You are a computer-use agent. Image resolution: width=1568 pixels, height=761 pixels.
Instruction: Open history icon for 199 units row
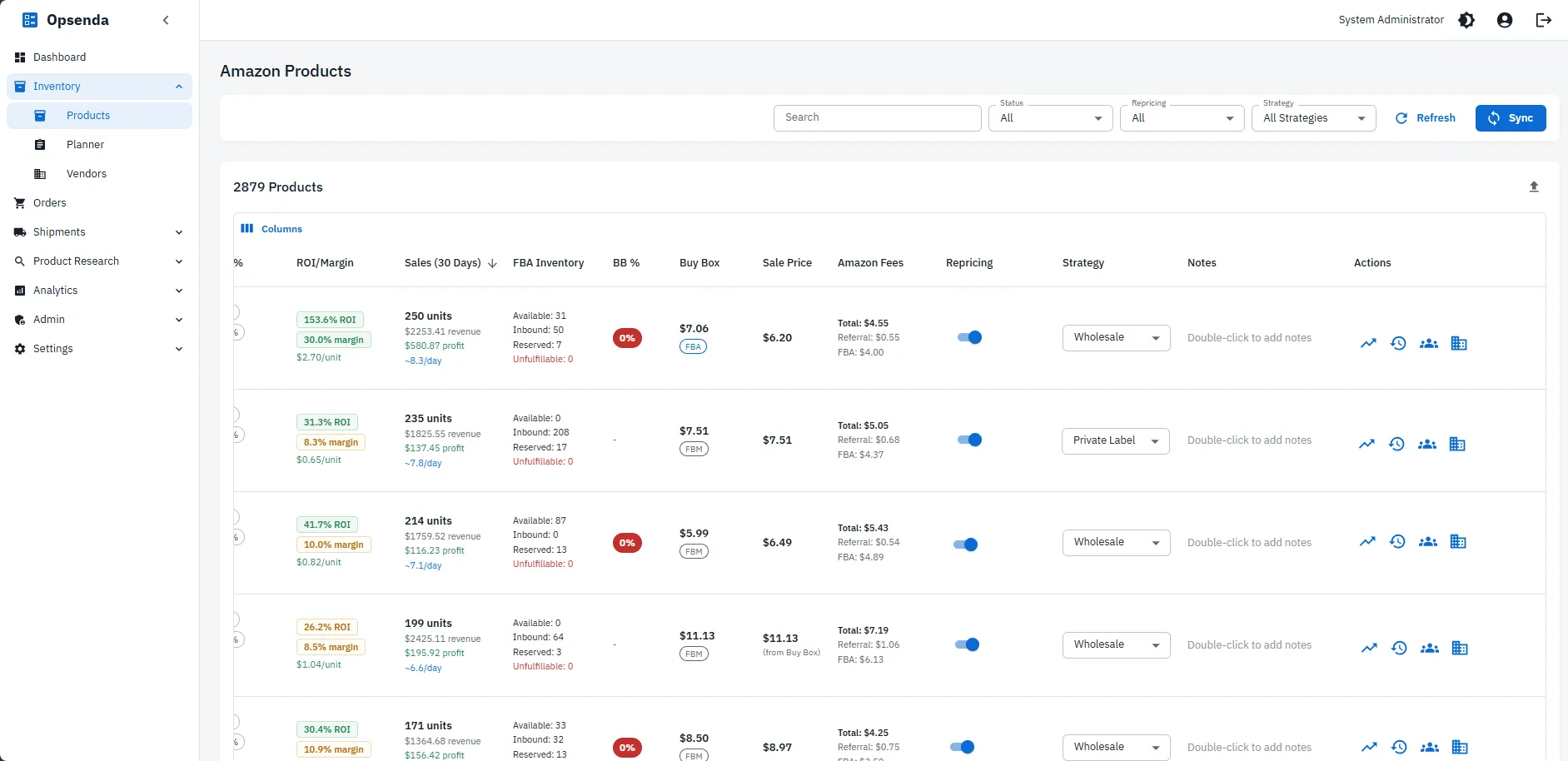click(x=1399, y=648)
